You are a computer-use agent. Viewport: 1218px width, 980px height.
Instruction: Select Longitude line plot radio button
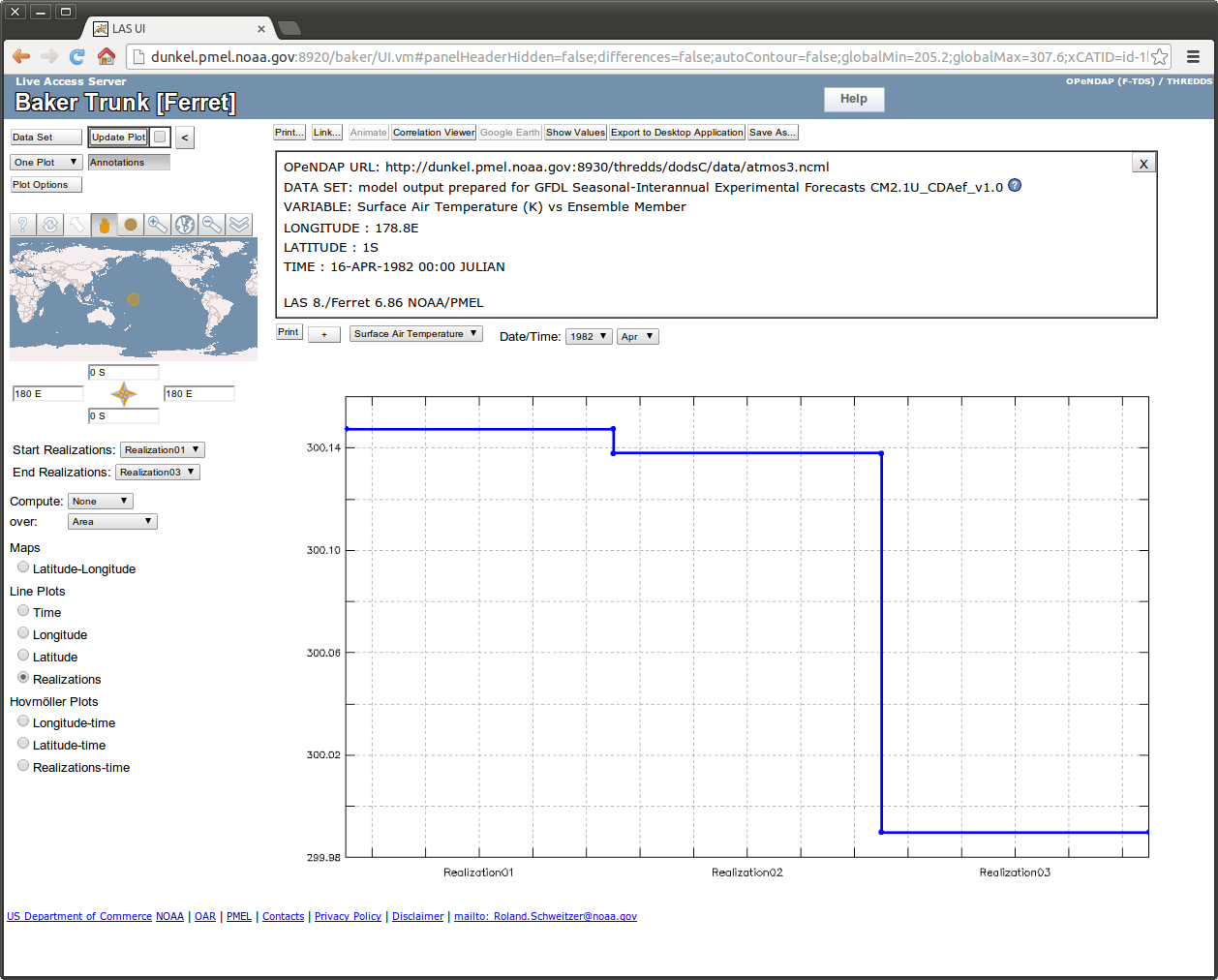23,633
